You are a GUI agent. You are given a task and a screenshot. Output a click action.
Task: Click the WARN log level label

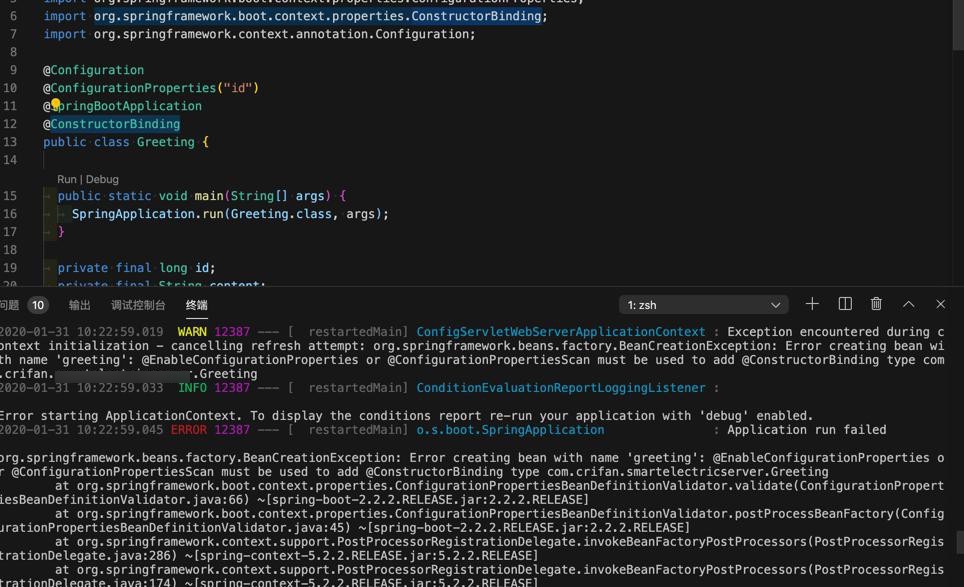[x=192, y=332]
